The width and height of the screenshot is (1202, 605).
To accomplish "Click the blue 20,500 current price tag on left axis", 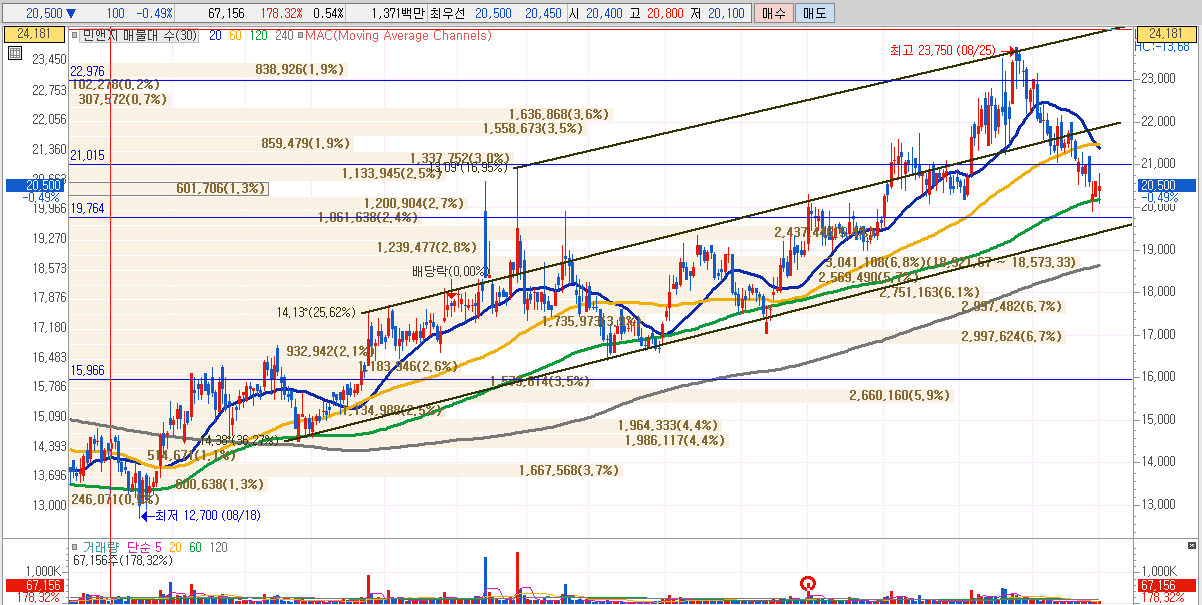I will click(x=34, y=185).
